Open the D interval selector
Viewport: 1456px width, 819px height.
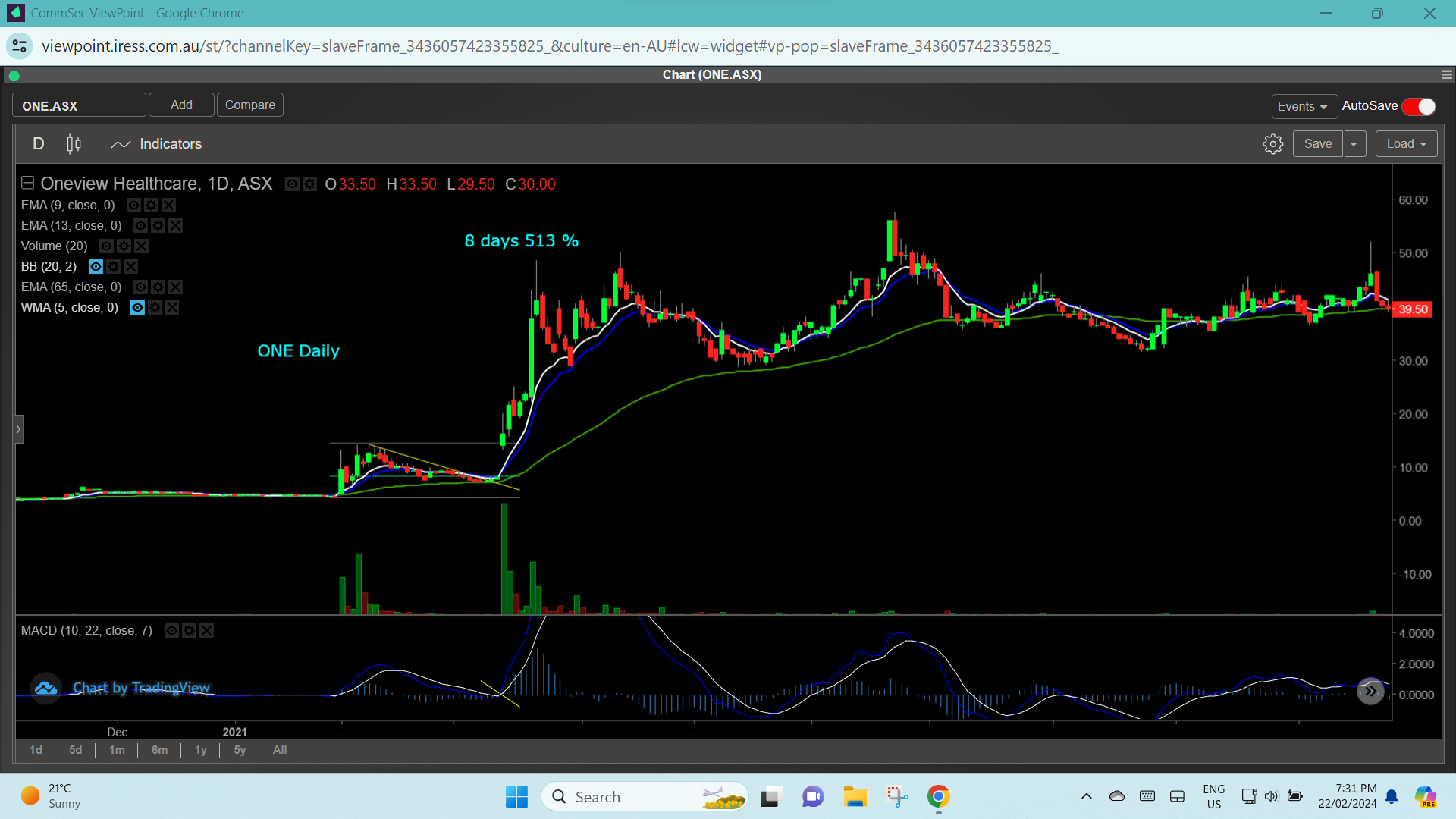click(39, 144)
